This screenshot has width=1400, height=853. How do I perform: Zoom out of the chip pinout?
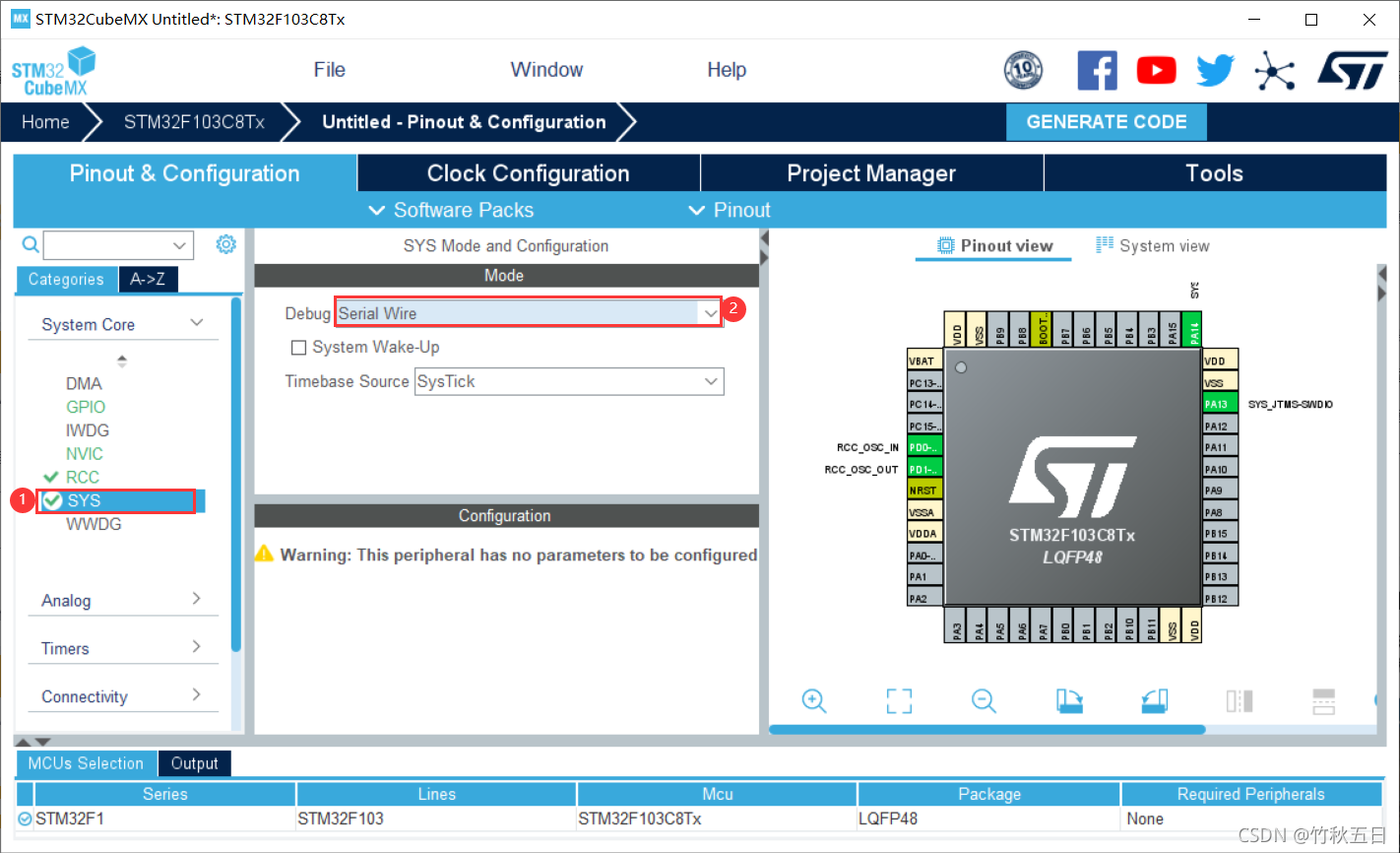pos(984,700)
